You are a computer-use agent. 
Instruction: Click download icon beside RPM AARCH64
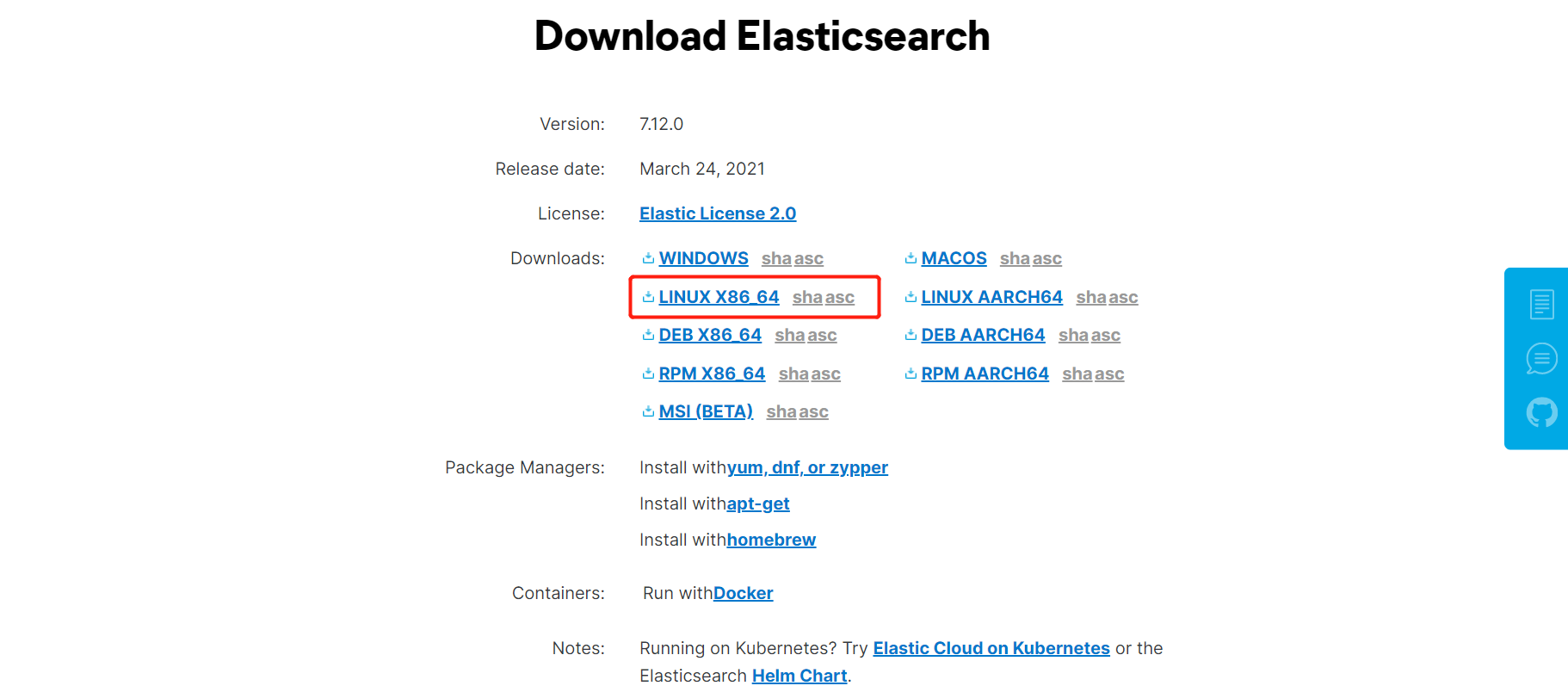(911, 374)
